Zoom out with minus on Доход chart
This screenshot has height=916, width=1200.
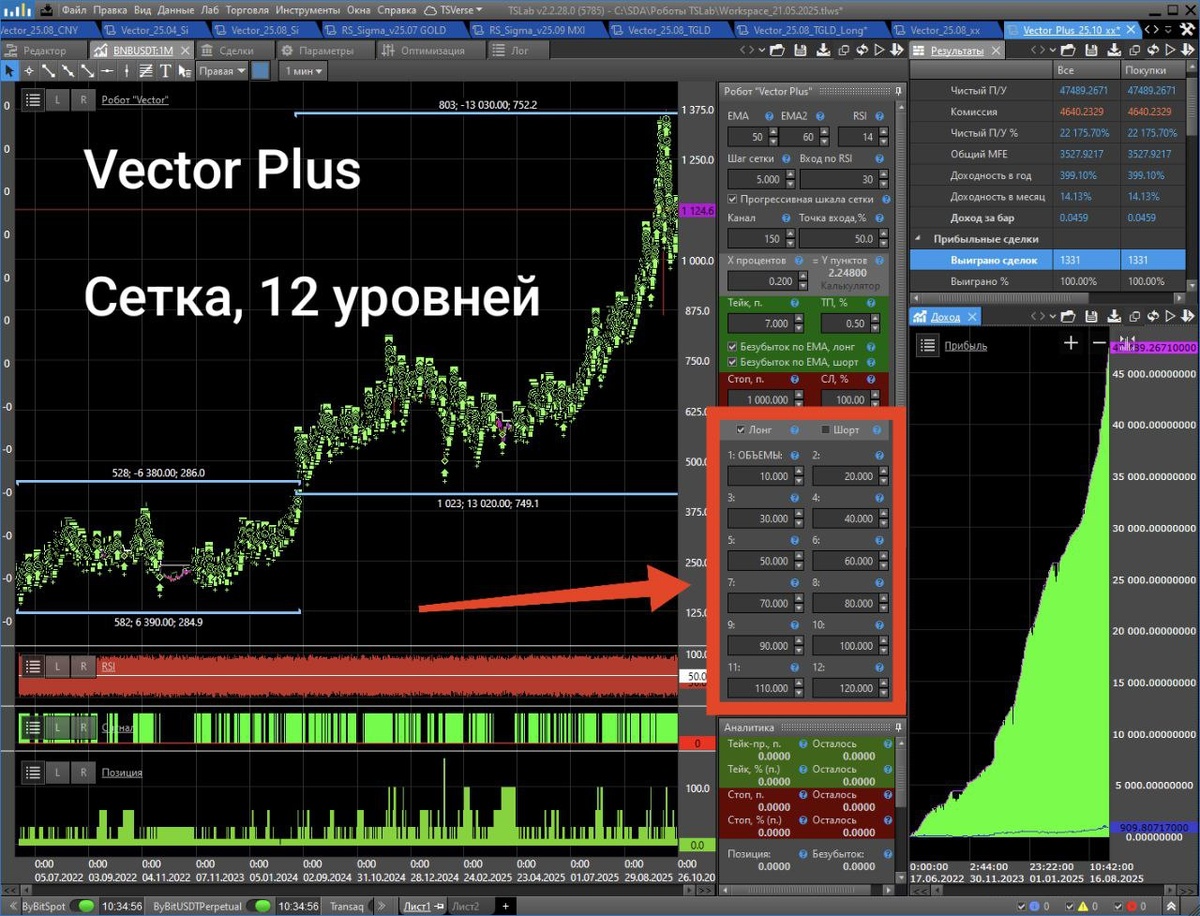(1100, 343)
